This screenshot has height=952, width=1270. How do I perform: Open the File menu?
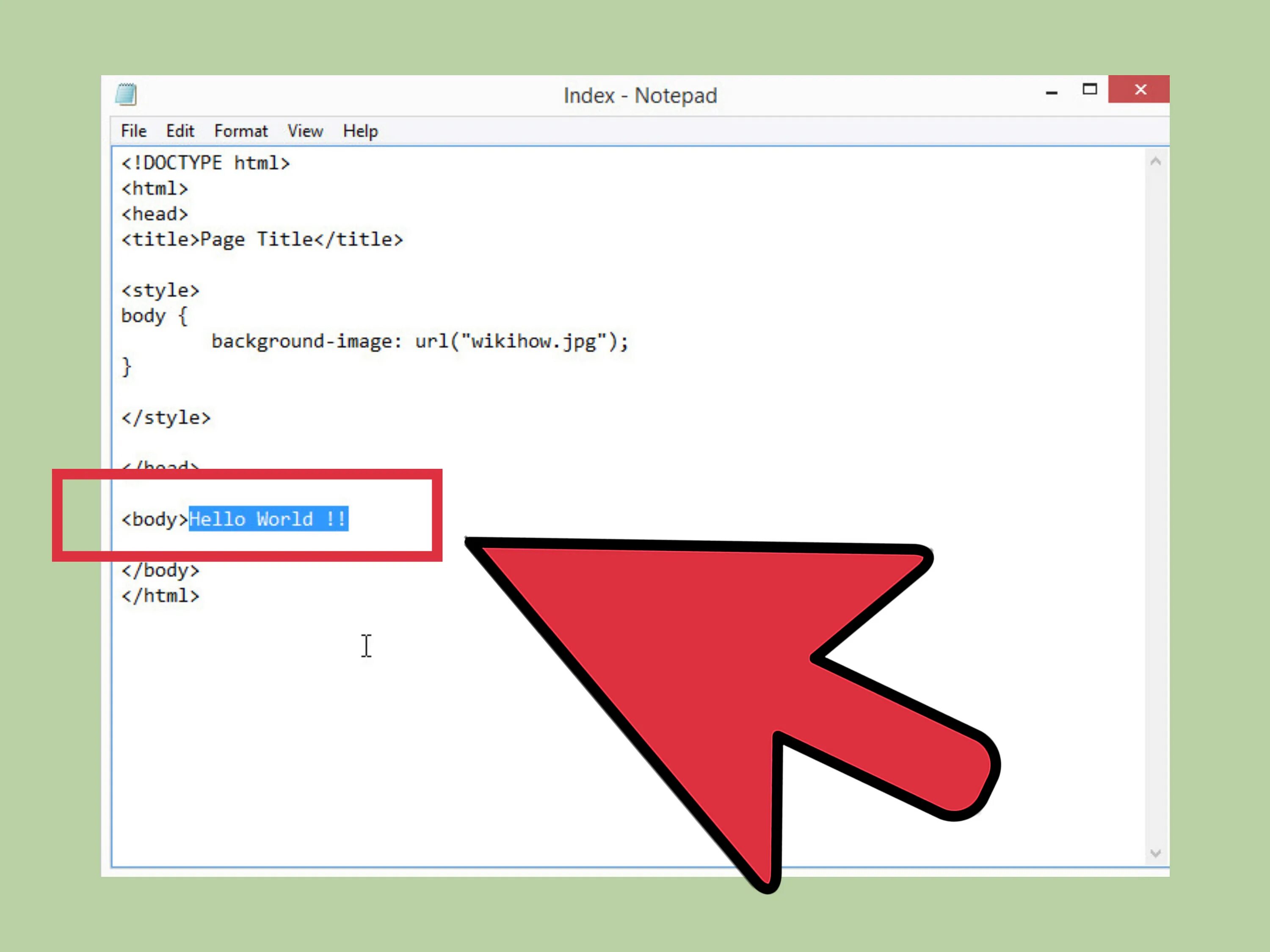tap(133, 132)
